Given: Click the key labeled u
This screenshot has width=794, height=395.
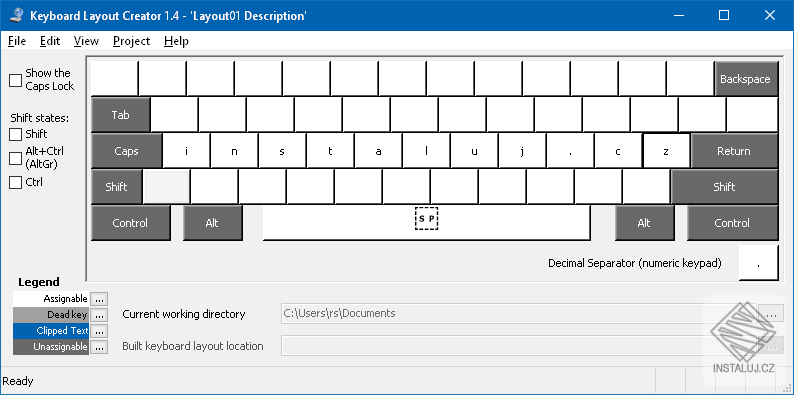Looking at the screenshot, I should coord(474,151).
